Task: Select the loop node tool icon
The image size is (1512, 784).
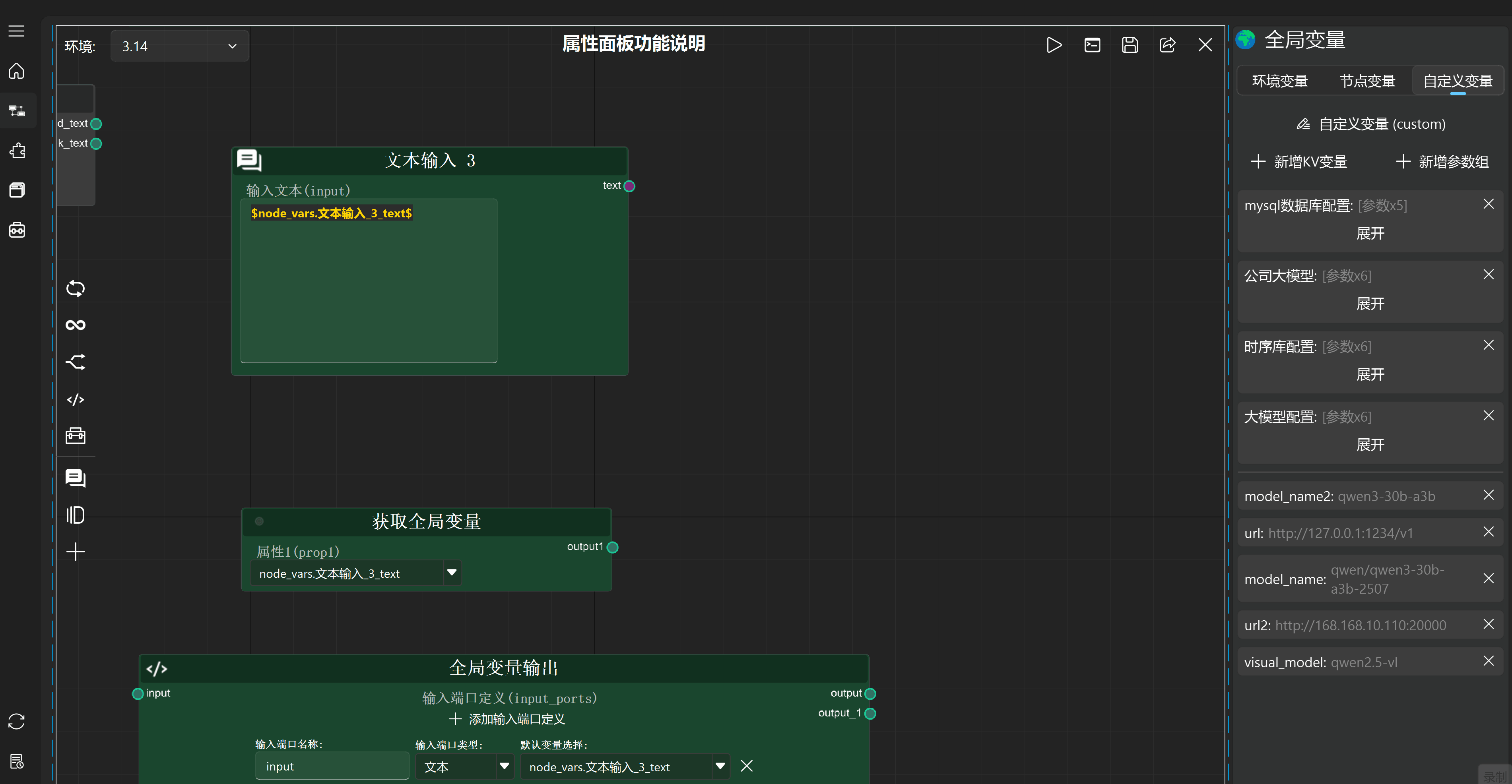Action: [75, 288]
